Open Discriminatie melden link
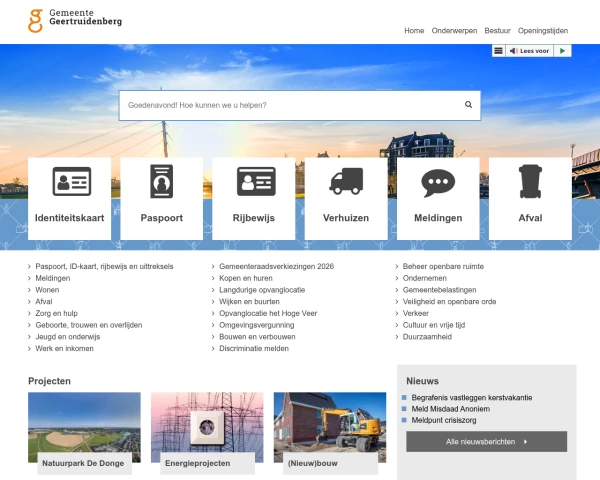This screenshot has height=480, width=600. 254,349
